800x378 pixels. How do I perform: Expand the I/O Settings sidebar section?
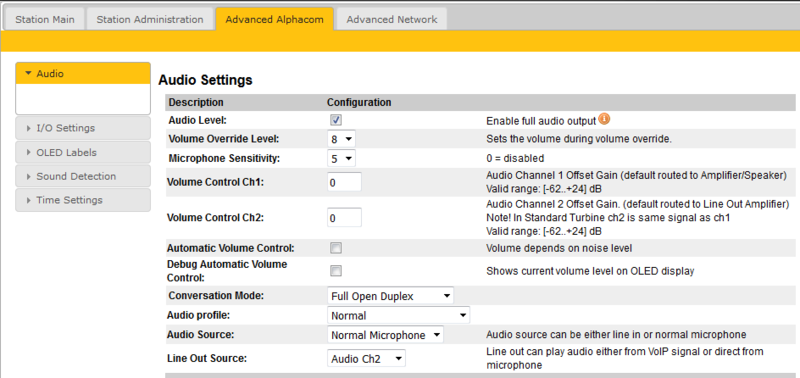83,128
